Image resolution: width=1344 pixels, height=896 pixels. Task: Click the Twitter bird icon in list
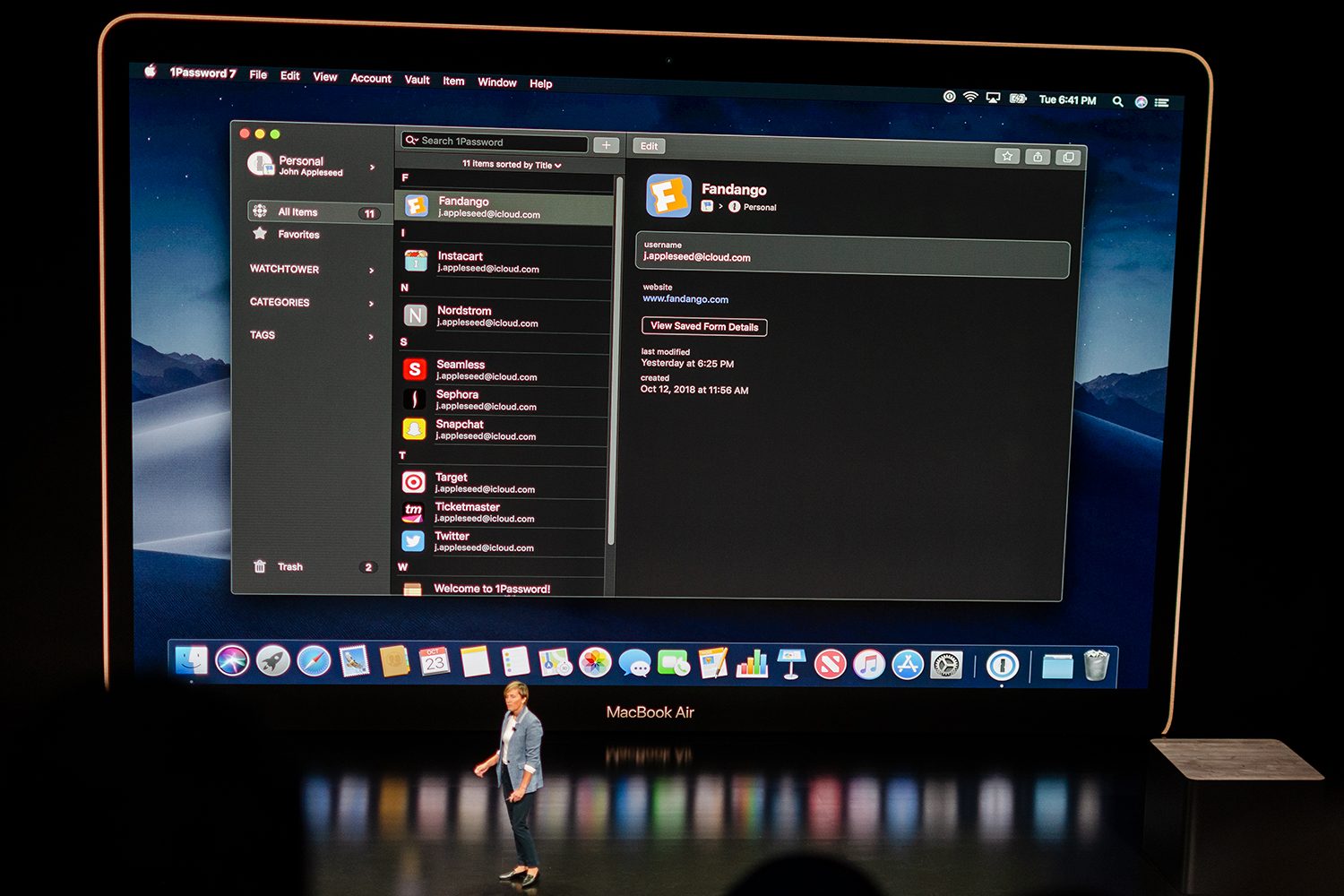coord(413,541)
